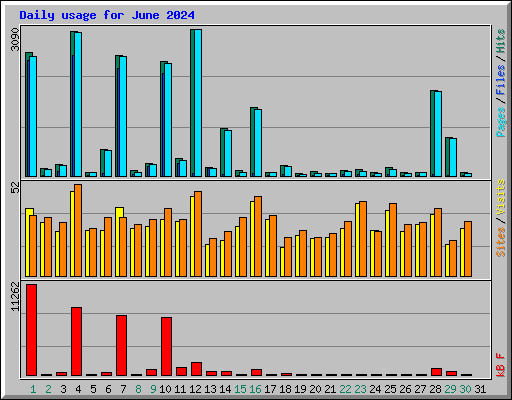Select day 22 on the x-axis
This screenshot has width=512, height=400.
click(345, 389)
